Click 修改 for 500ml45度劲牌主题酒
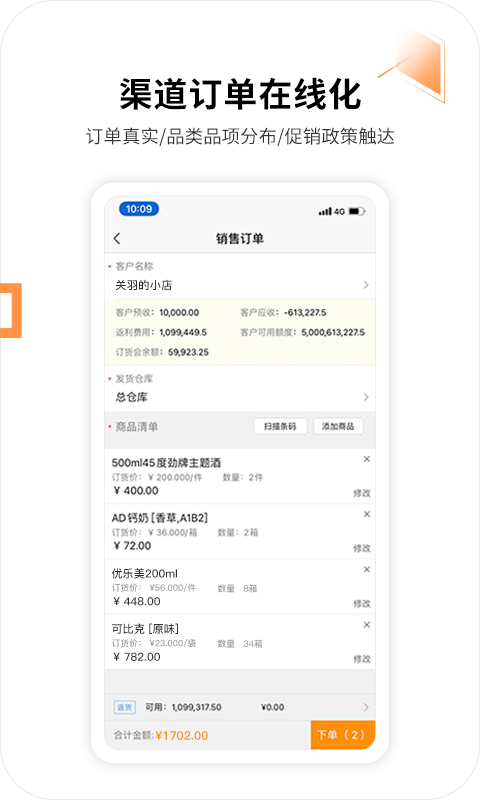Screen dimensions: 480x800 tap(362, 493)
